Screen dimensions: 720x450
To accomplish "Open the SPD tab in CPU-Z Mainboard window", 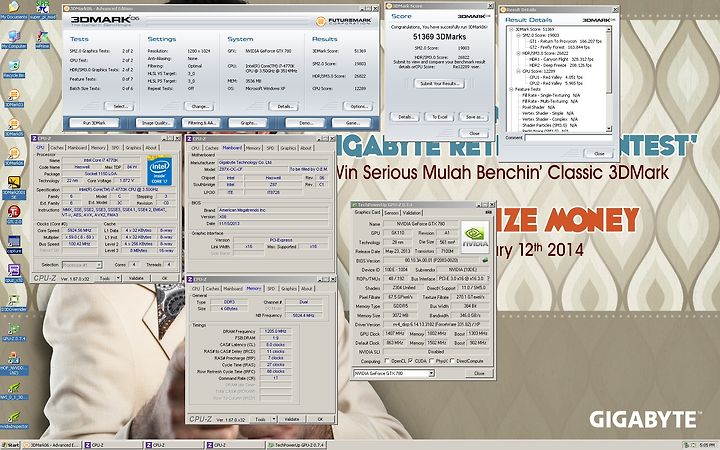I will [270, 148].
